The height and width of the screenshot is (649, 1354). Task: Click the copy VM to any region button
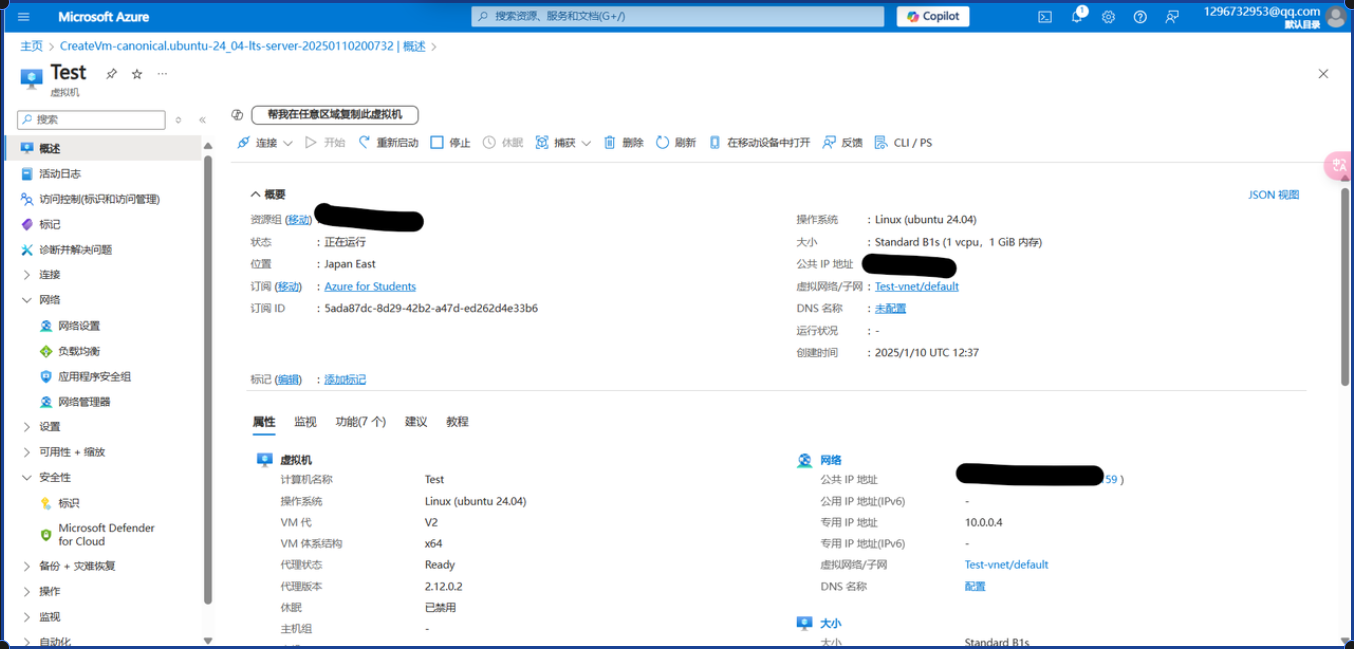coord(335,115)
